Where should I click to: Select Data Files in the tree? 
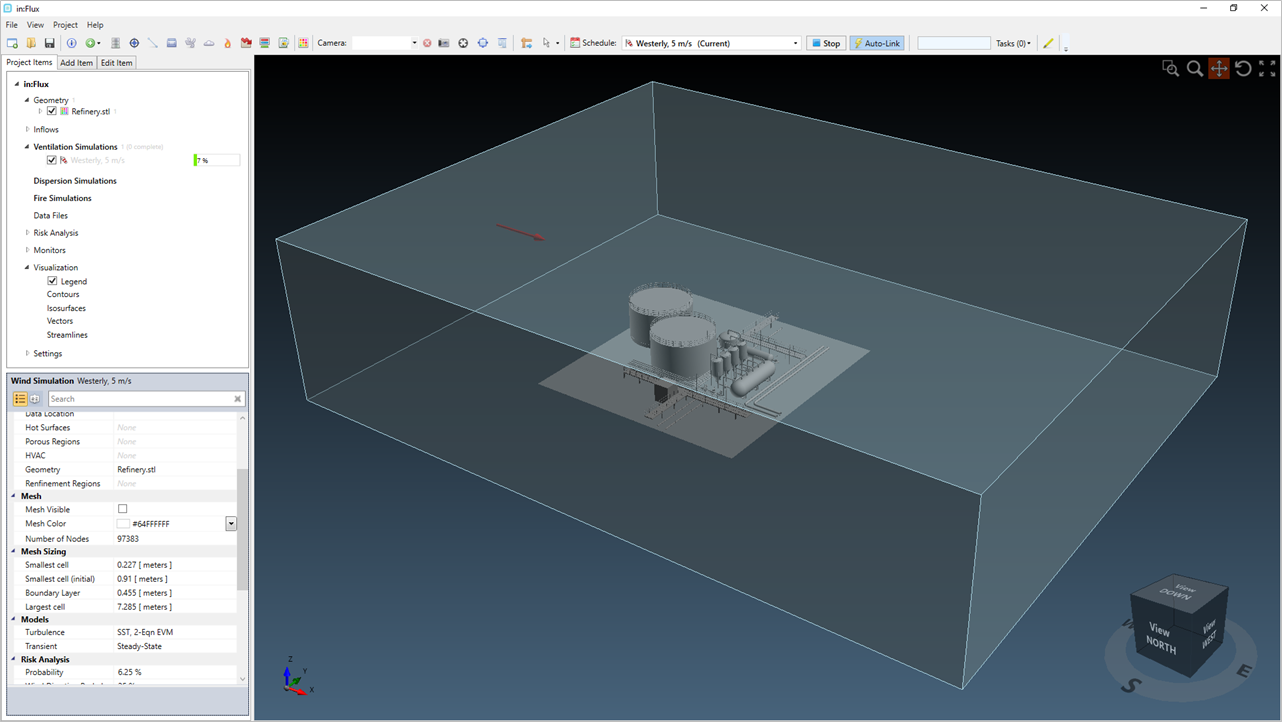(x=51, y=215)
